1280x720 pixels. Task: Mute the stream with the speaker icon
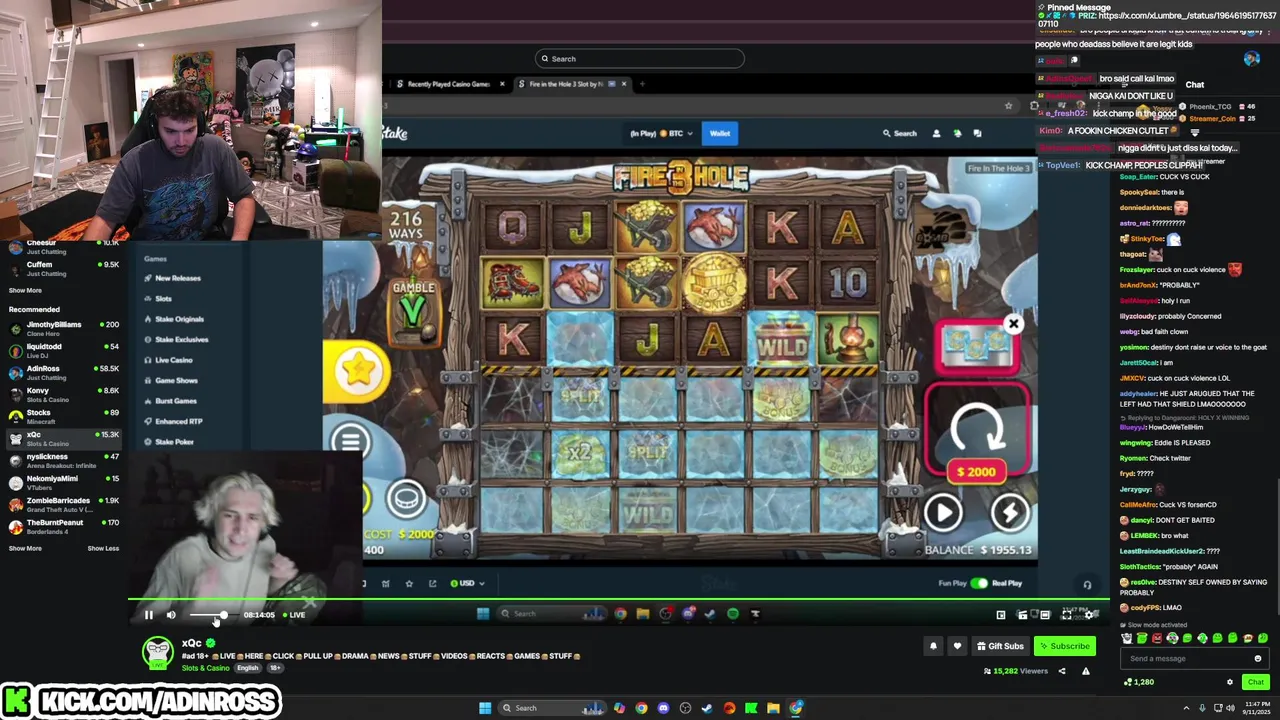click(x=171, y=615)
